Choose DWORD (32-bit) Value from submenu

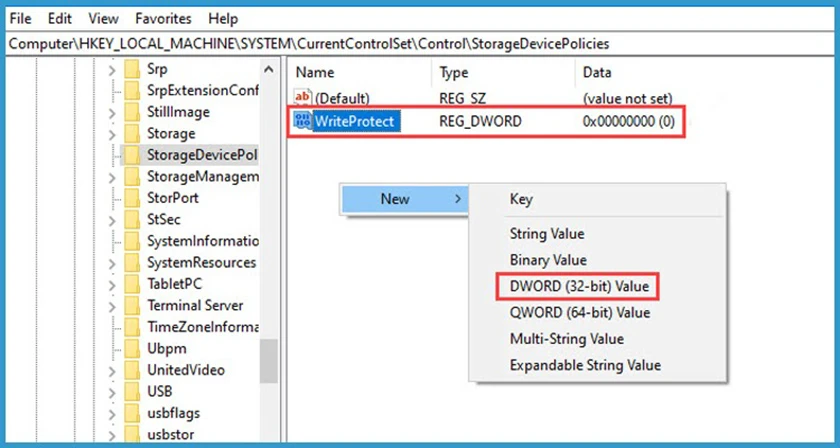pyautogui.click(x=579, y=287)
